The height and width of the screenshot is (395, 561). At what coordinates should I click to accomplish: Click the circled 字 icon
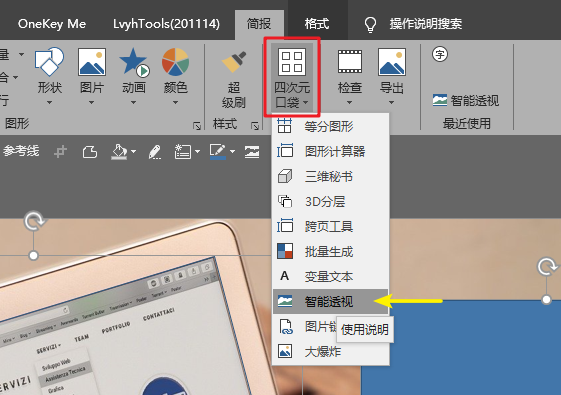click(440, 54)
